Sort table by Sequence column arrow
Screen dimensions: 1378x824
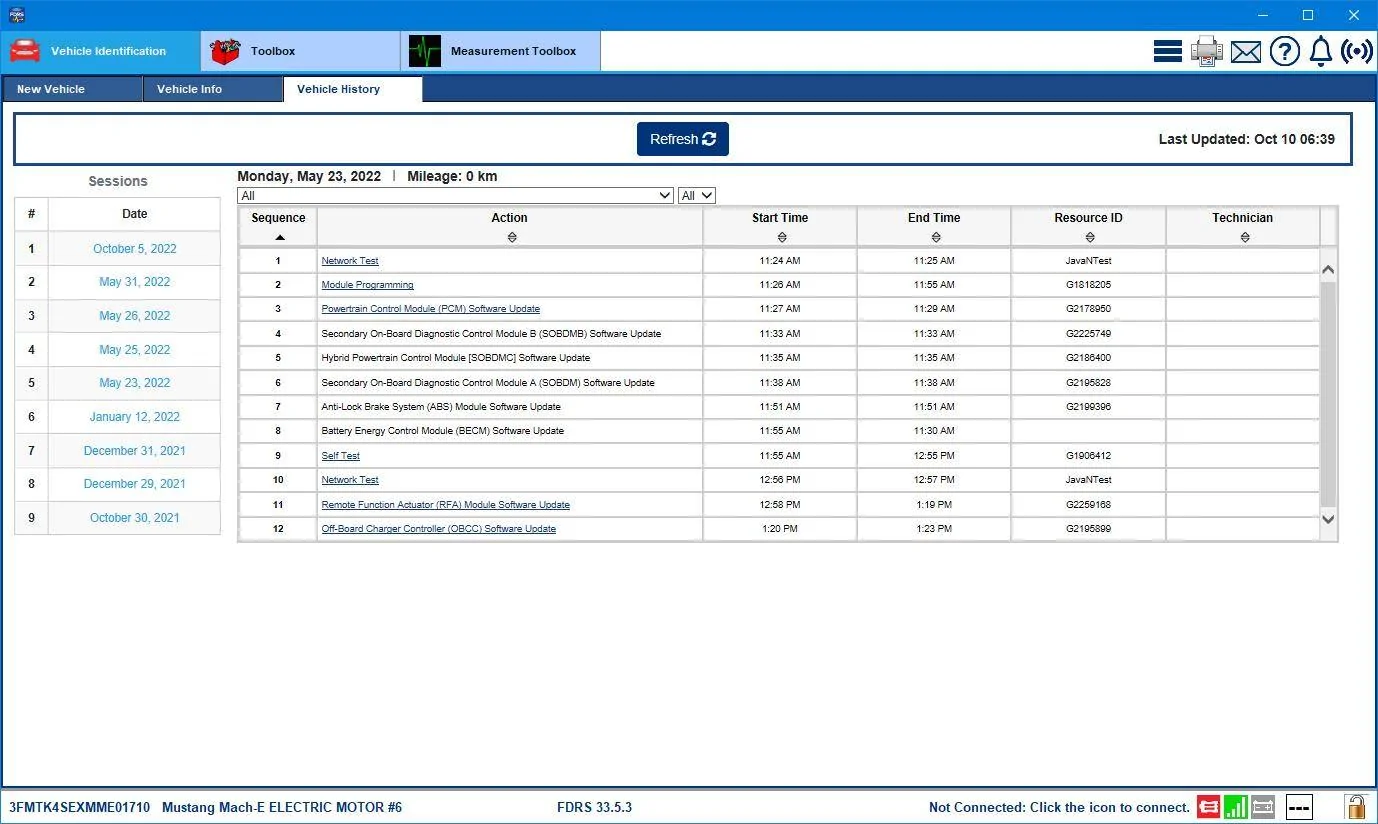pyautogui.click(x=279, y=237)
